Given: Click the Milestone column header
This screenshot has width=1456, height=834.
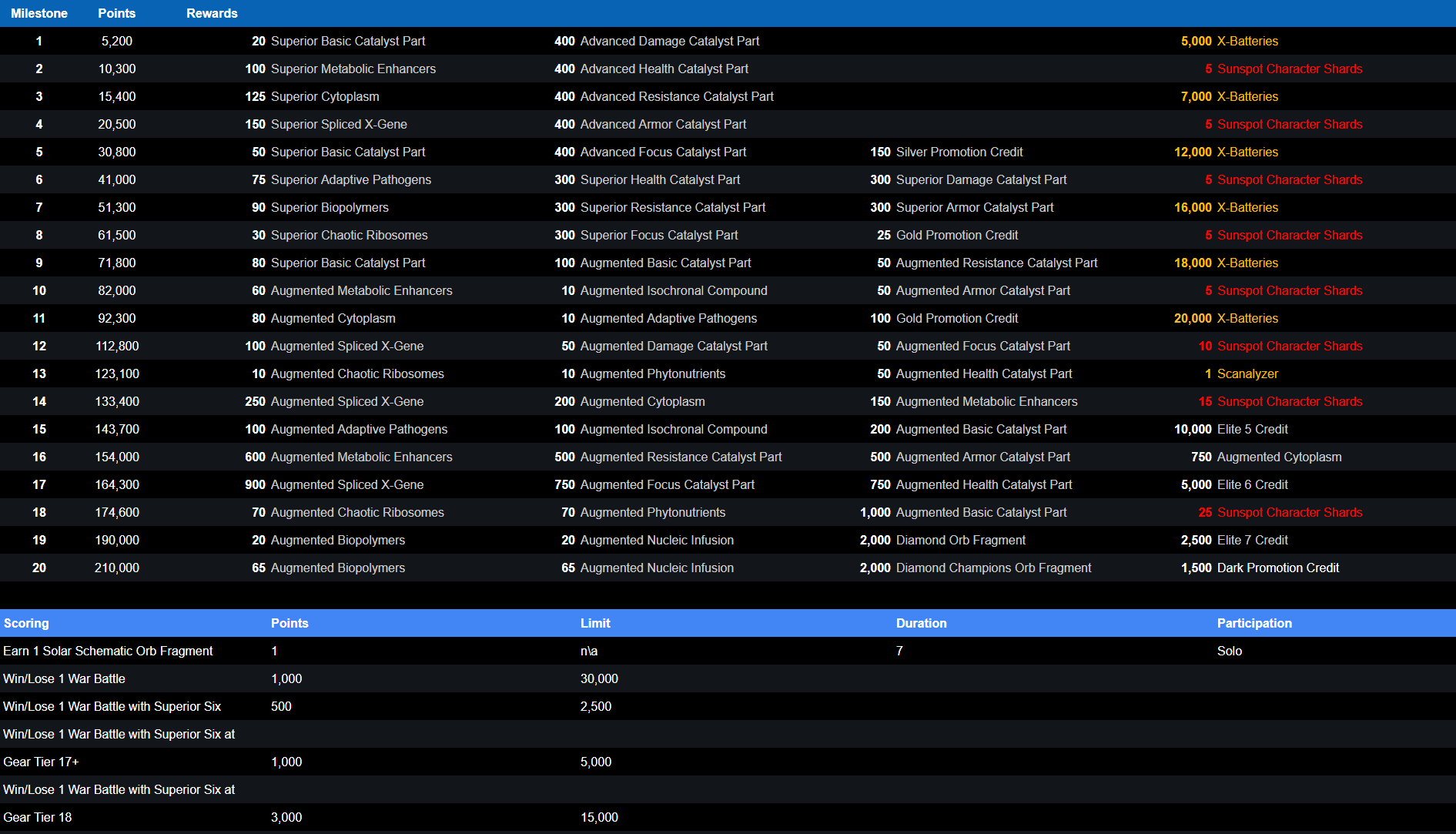Looking at the screenshot, I should 39,13.
